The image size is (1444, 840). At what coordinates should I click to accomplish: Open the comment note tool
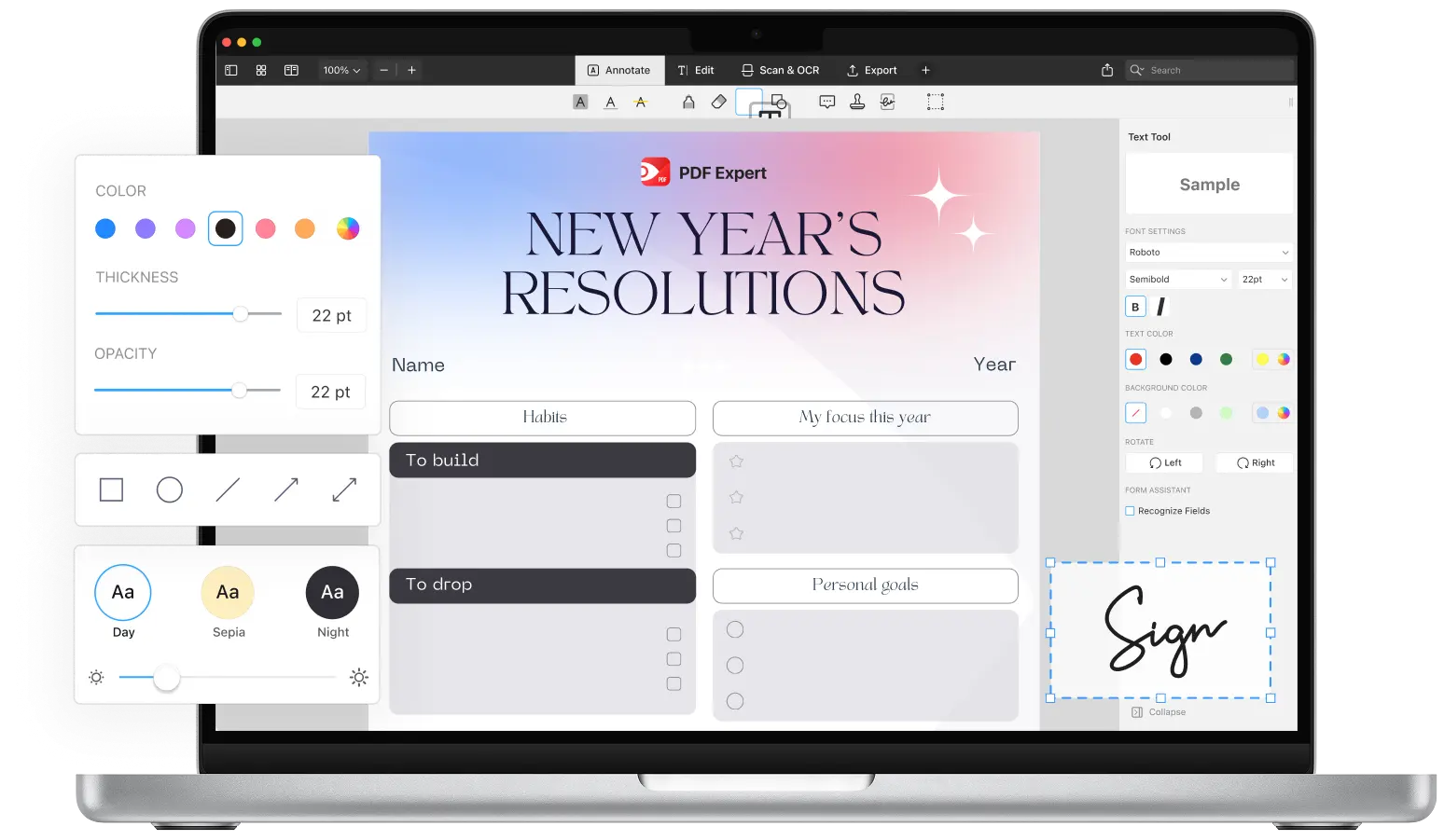826,102
